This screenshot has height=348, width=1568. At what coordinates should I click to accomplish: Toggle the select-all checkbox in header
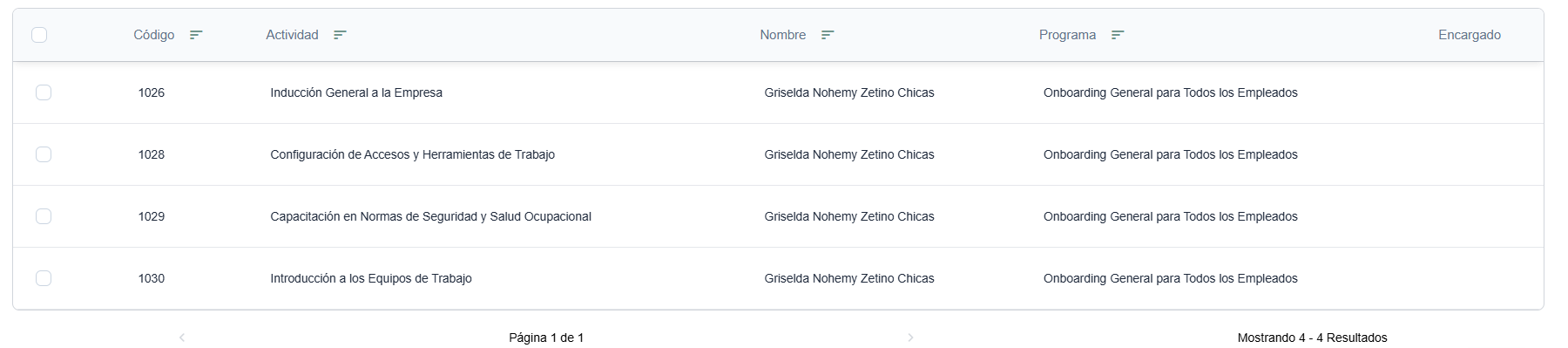pos(39,35)
